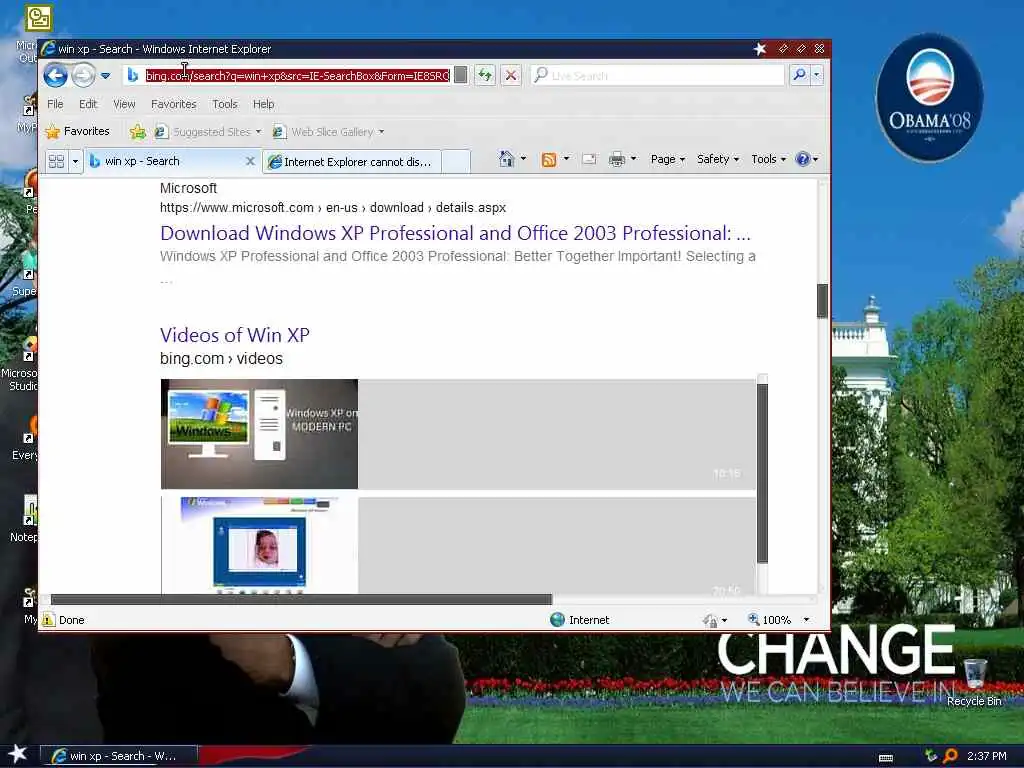Switch to Internet Explorer cannot display tab
This screenshot has width=1024, height=768.
(351, 161)
